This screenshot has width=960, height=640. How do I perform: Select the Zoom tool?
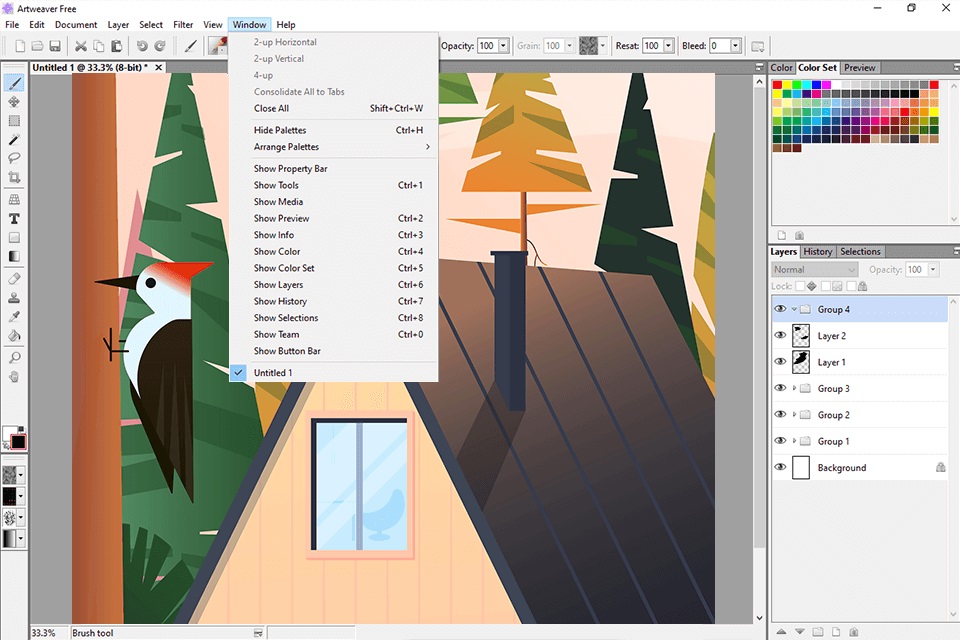(14, 358)
